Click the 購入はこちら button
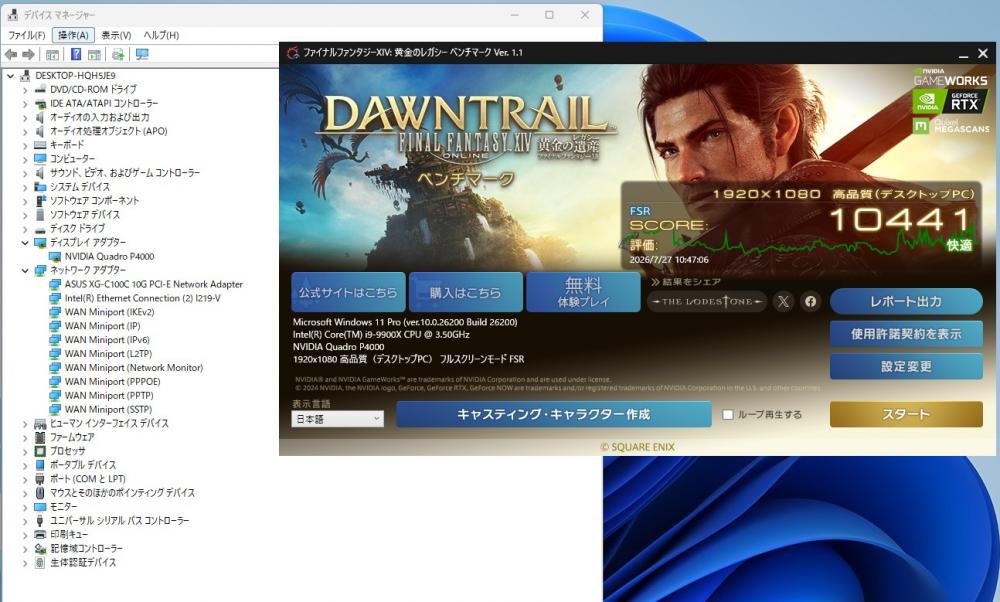1000x602 pixels. coord(466,293)
